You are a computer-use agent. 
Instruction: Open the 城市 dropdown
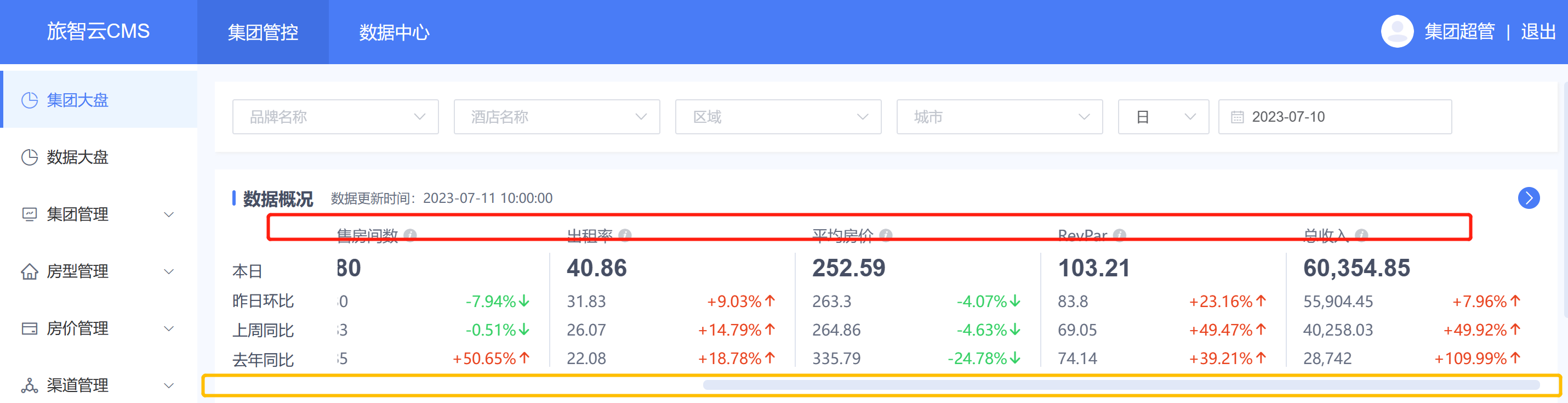[x=1000, y=116]
